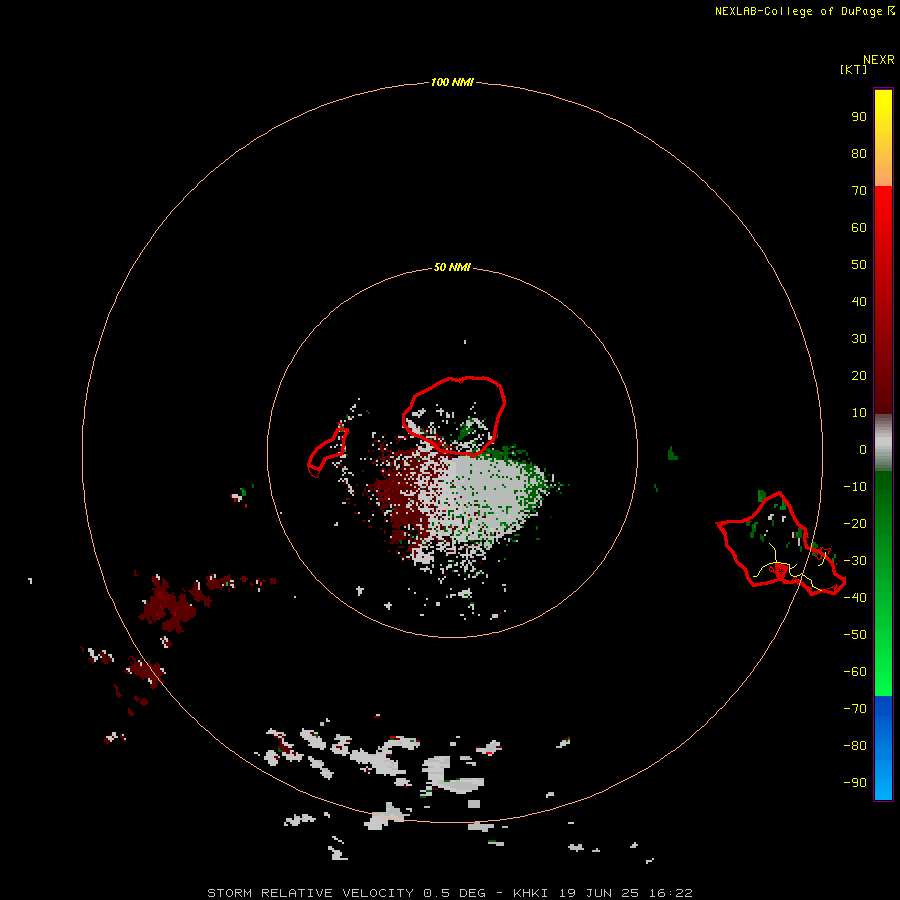Click the positive 60 tick label on the scale

pyautogui.click(x=859, y=227)
